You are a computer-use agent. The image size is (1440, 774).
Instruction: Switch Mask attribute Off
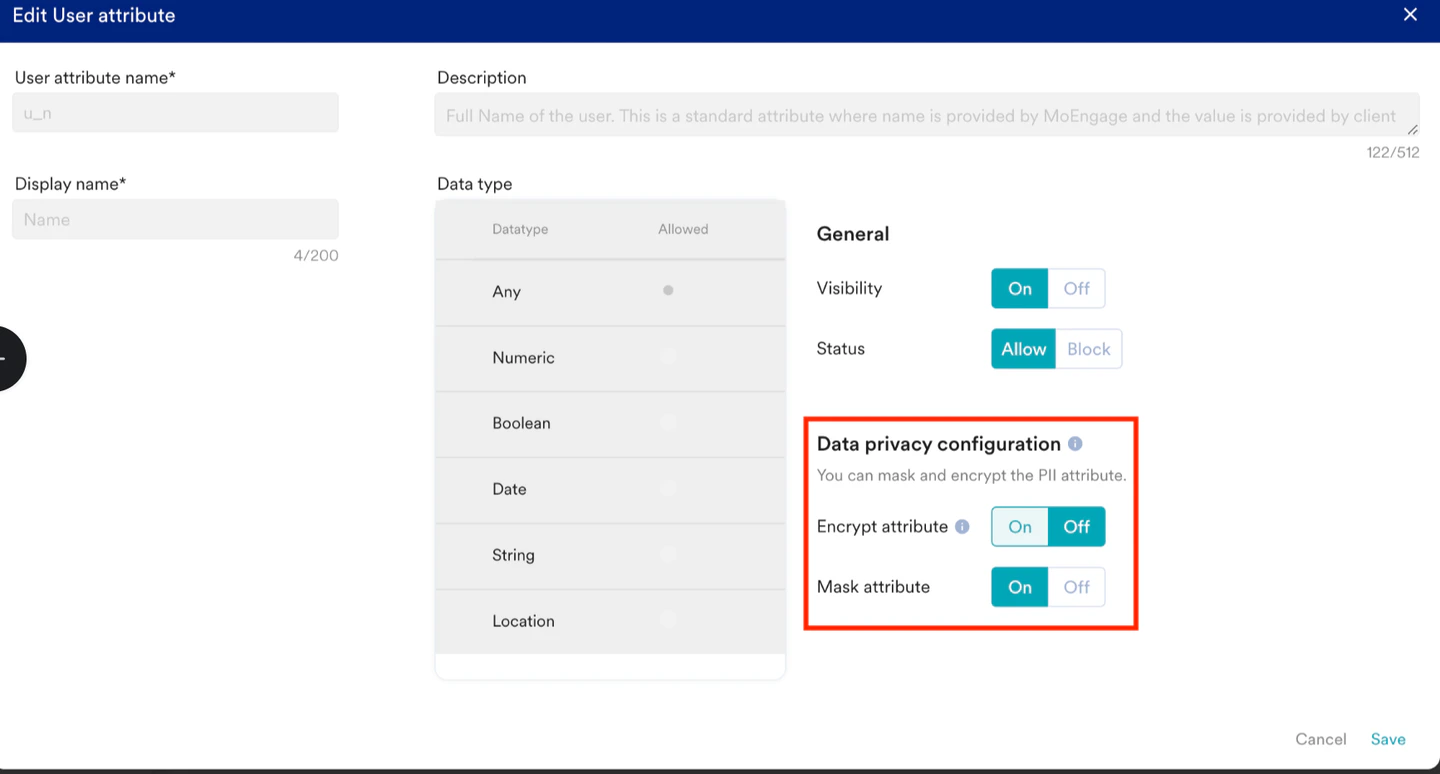(1076, 587)
